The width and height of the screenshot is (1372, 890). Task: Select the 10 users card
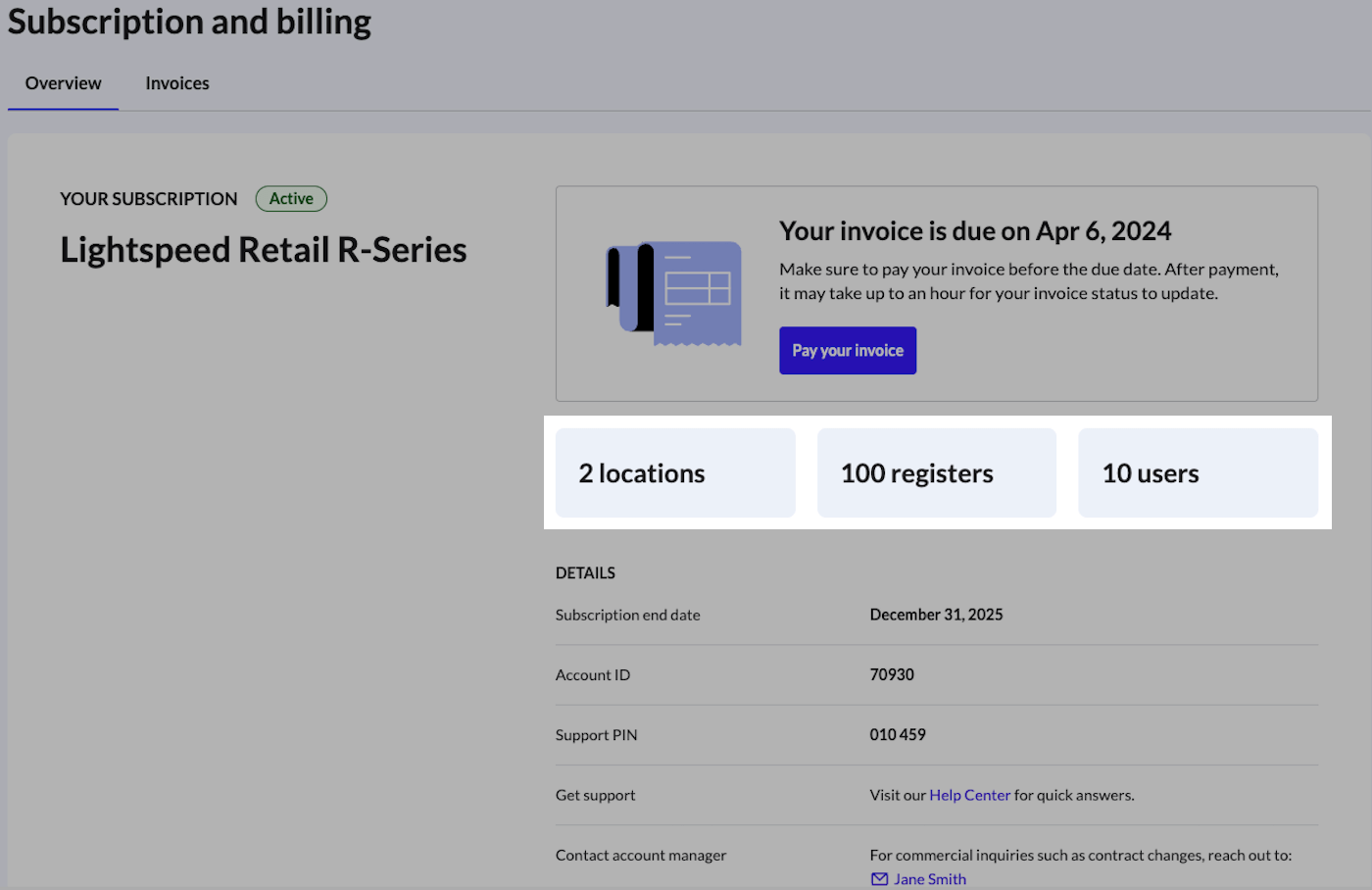tap(1198, 472)
